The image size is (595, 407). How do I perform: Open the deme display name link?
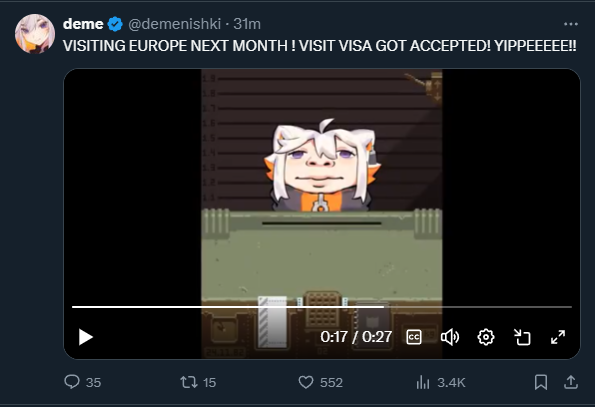coord(83,24)
